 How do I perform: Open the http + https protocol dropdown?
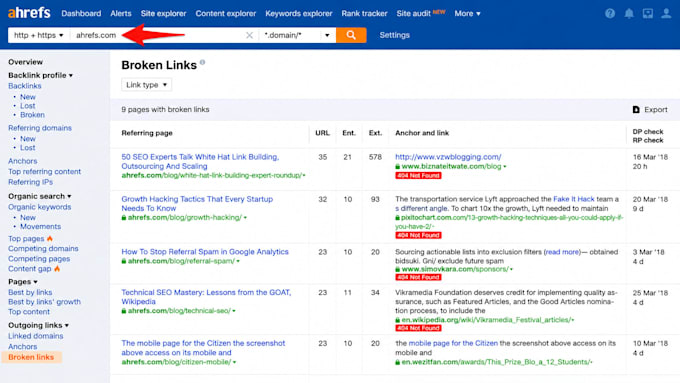(x=39, y=35)
